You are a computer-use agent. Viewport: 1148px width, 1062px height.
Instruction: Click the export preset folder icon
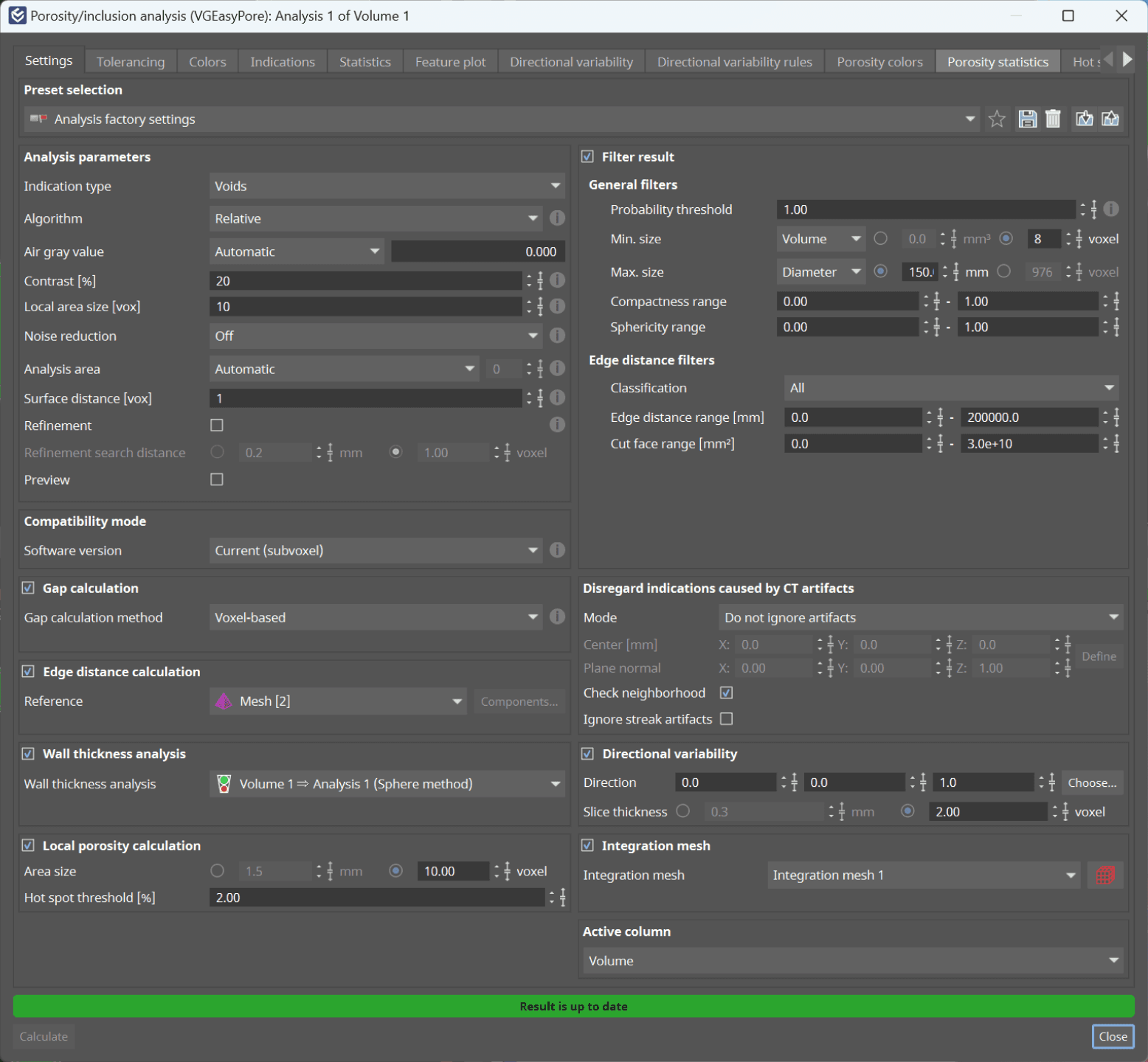pyautogui.click(x=1110, y=119)
